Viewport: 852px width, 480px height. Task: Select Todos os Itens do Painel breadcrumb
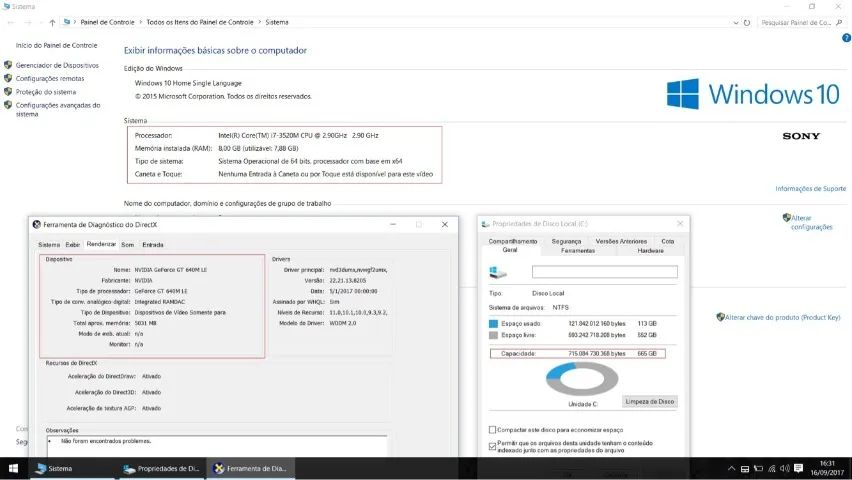coord(200,22)
